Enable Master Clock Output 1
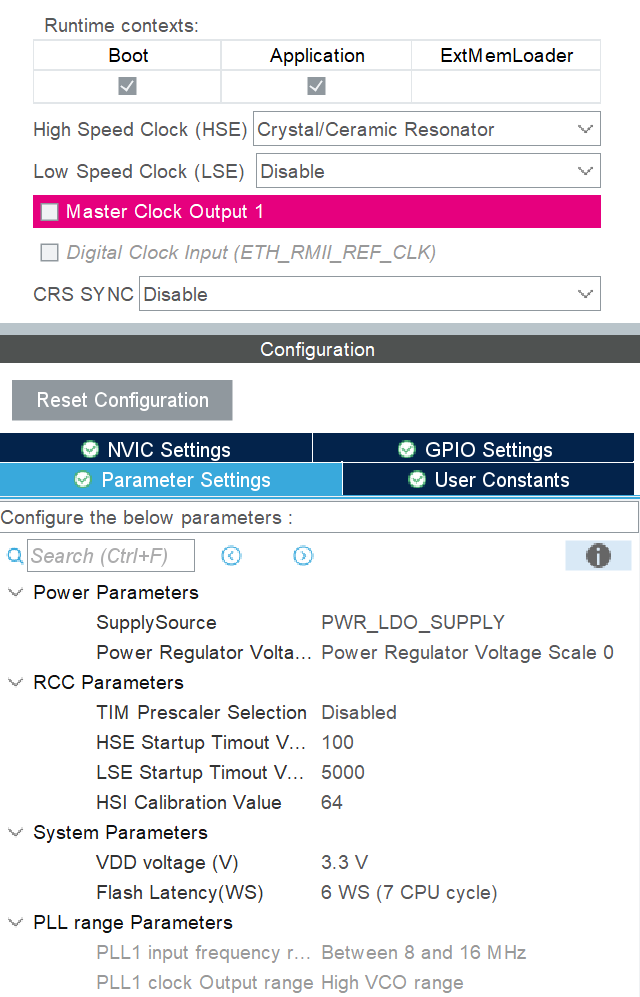This screenshot has width=640, height=997. tap(48, 211)
